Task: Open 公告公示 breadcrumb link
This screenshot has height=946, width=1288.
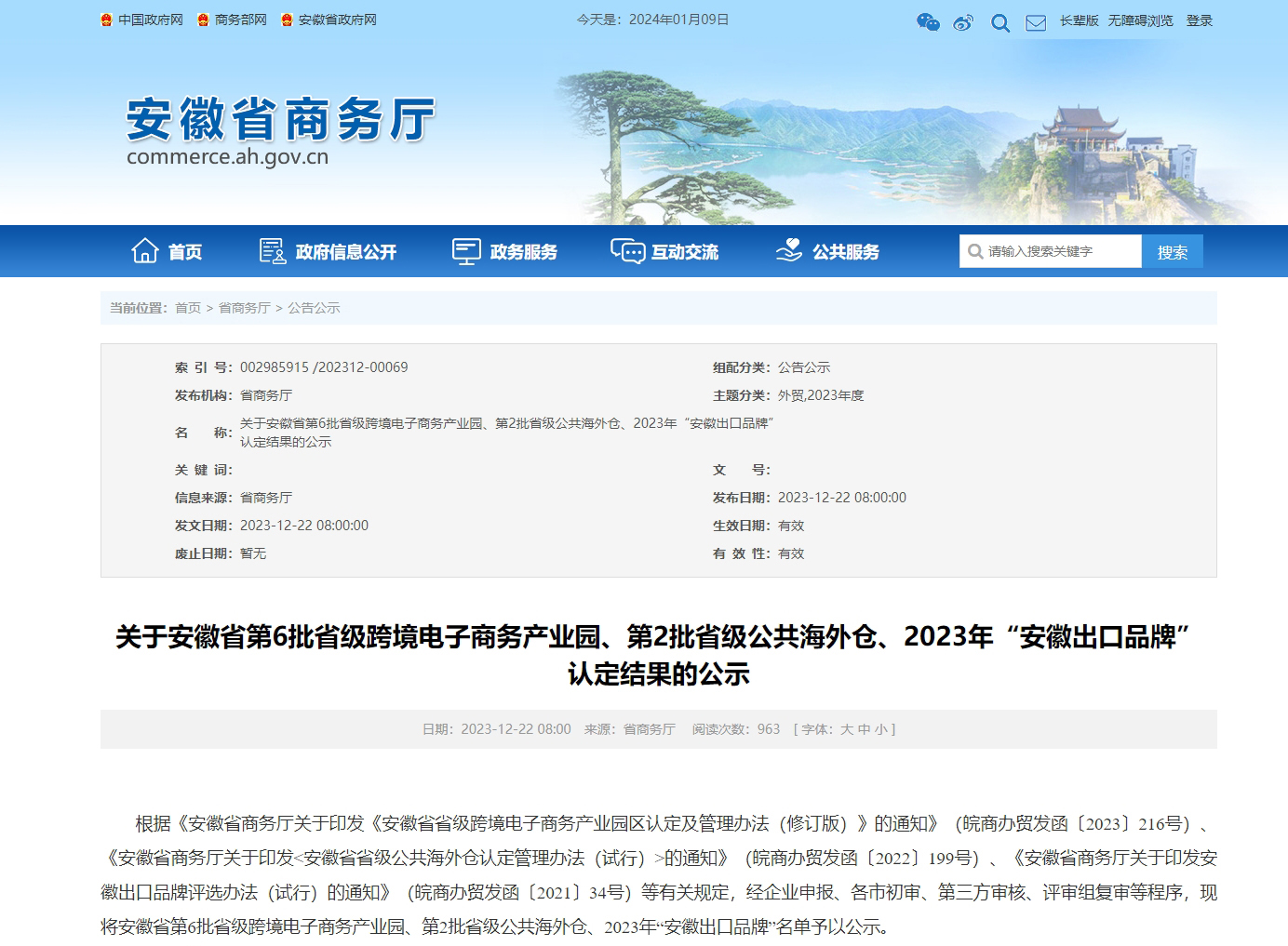Action: [314, 308]
